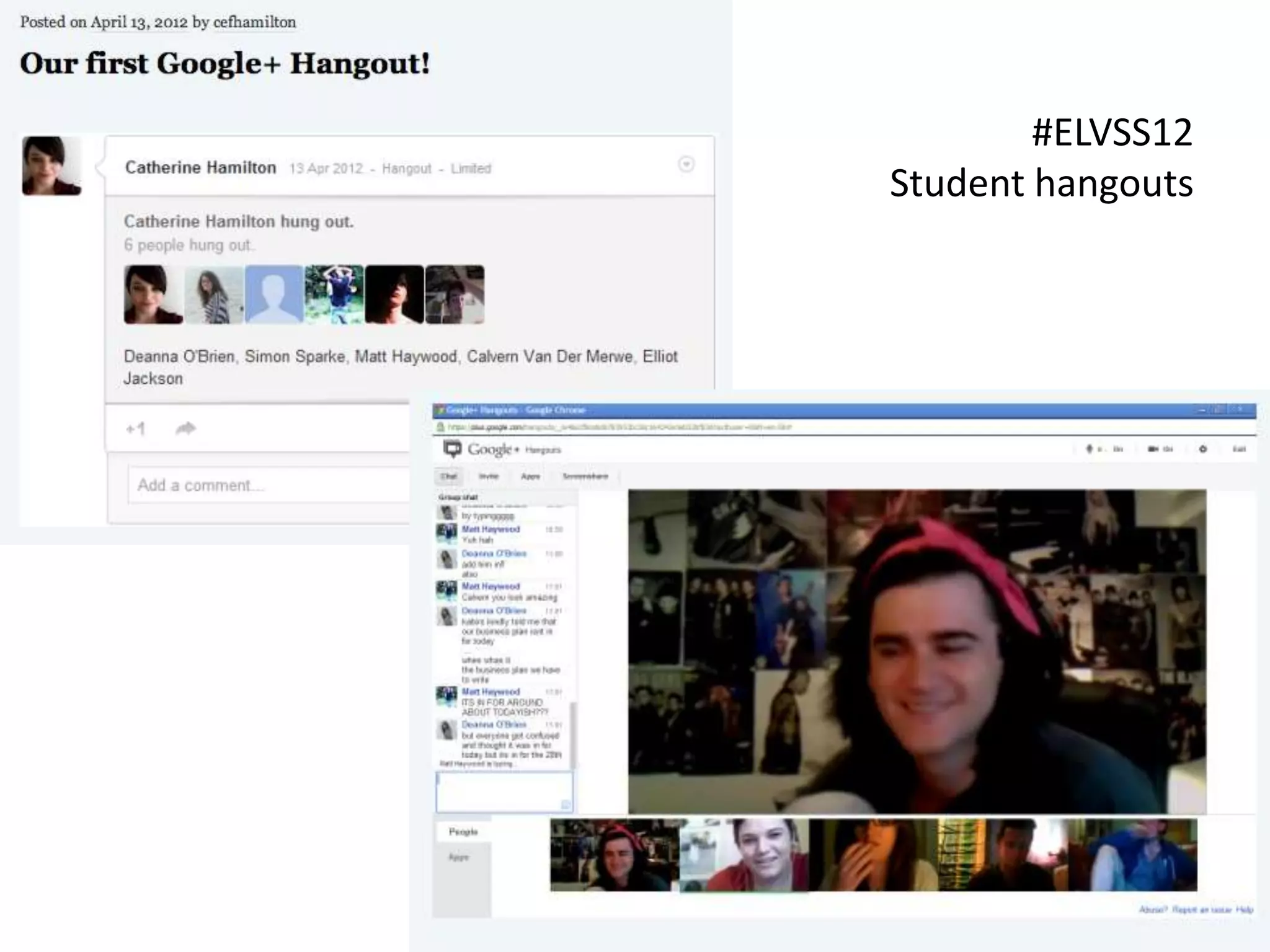Select the Chat tab in Hangouts
1270x952 pixels.
click(x=449, y=476)
